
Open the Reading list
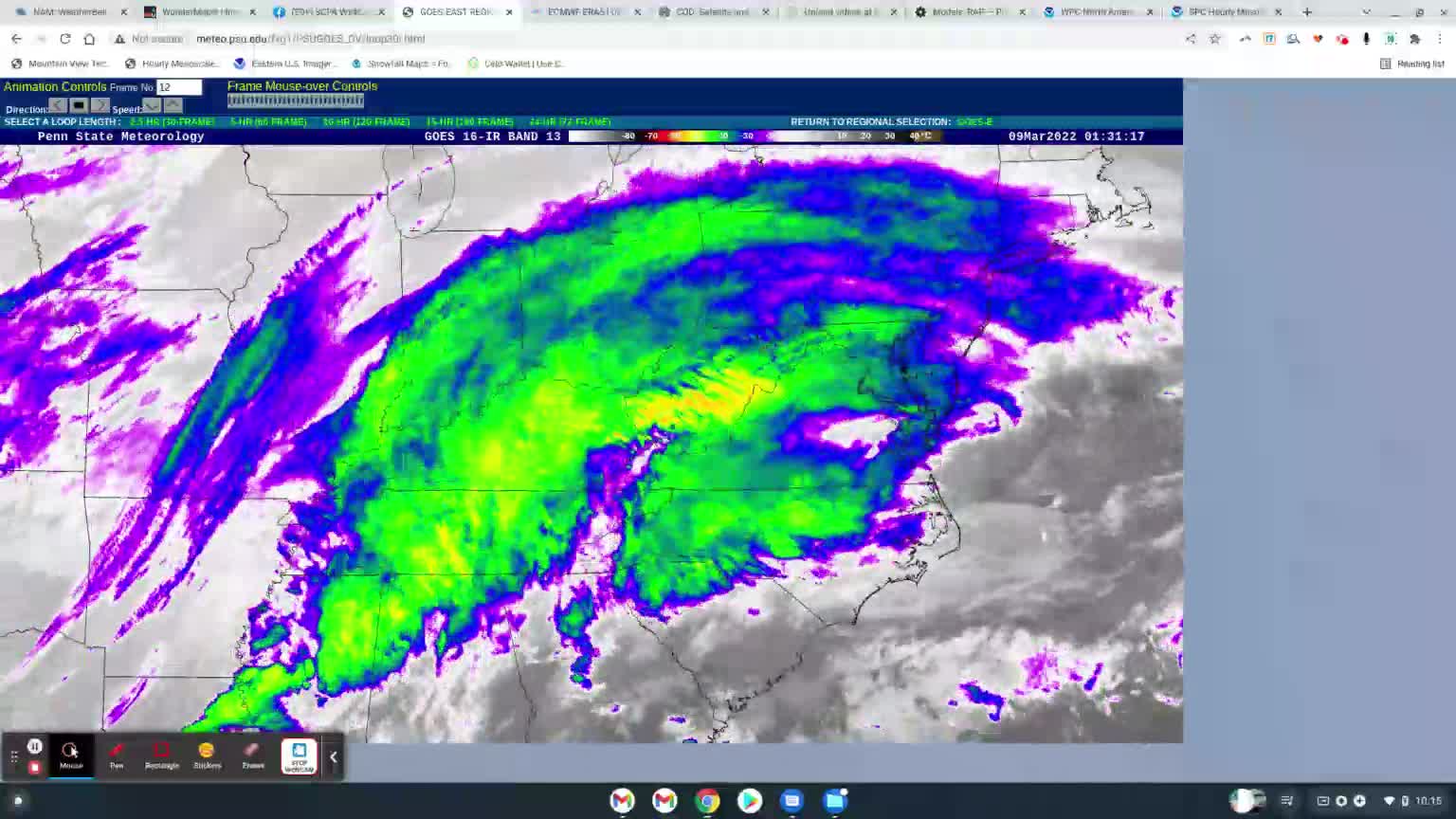pos(1412,64)
